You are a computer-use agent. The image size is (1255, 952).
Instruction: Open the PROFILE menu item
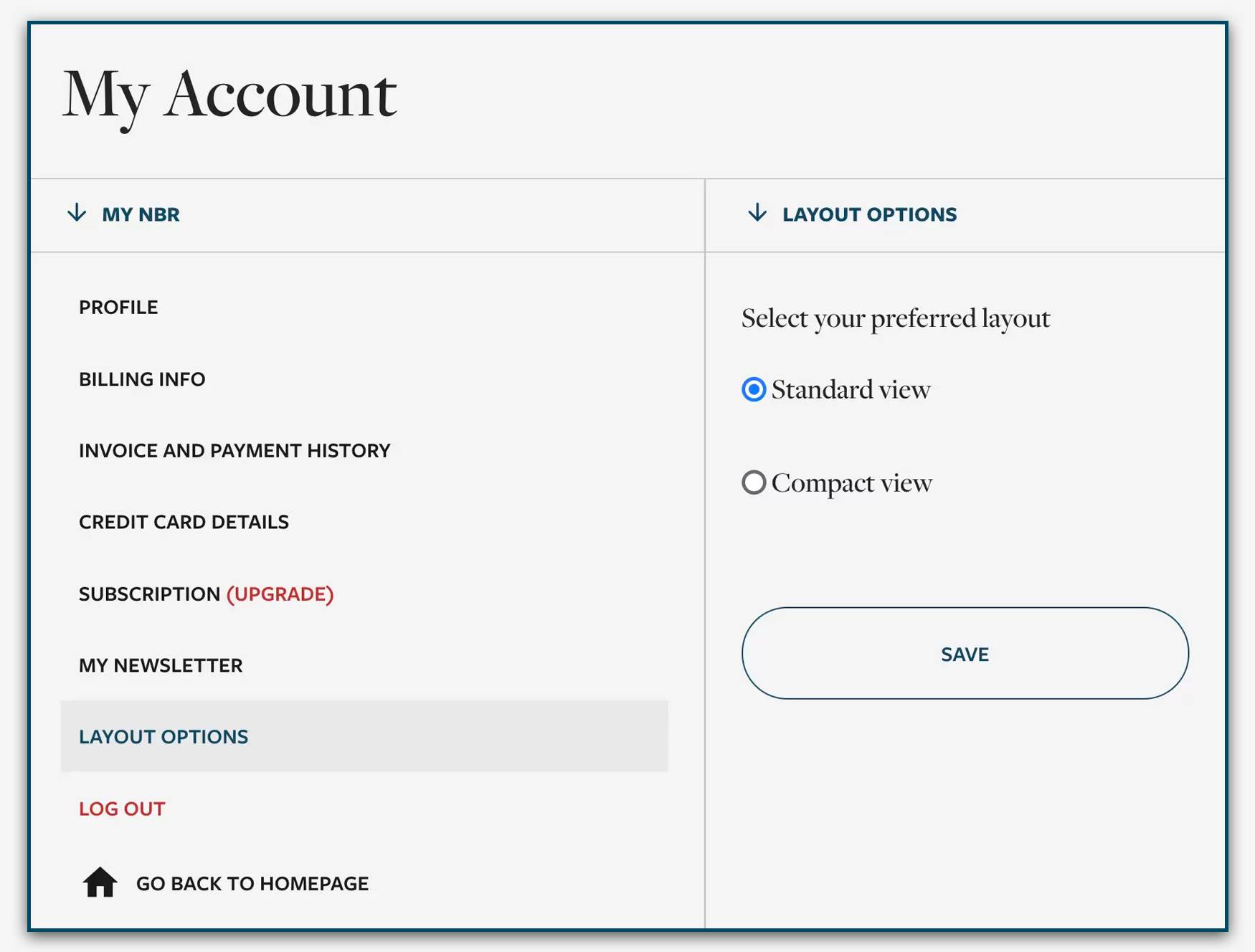118,308
